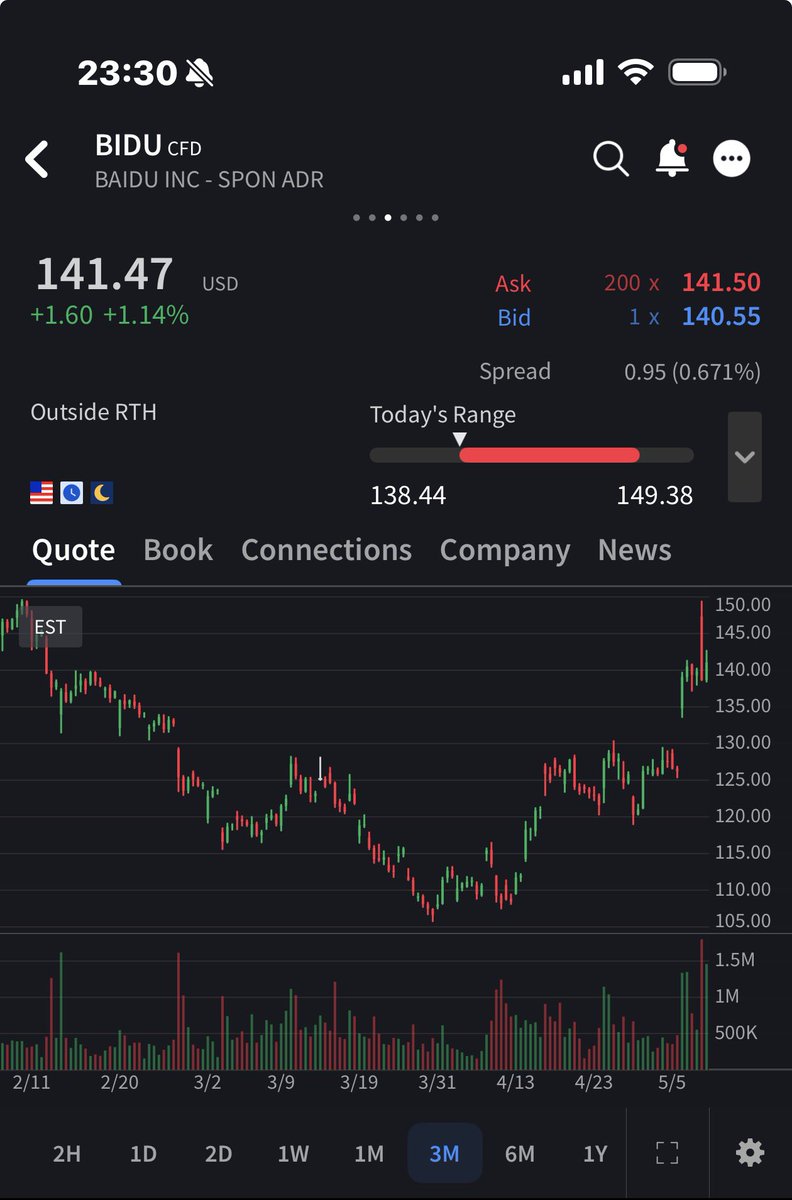
Task: Tap the range high 149.38
Action: pos(655,495)
